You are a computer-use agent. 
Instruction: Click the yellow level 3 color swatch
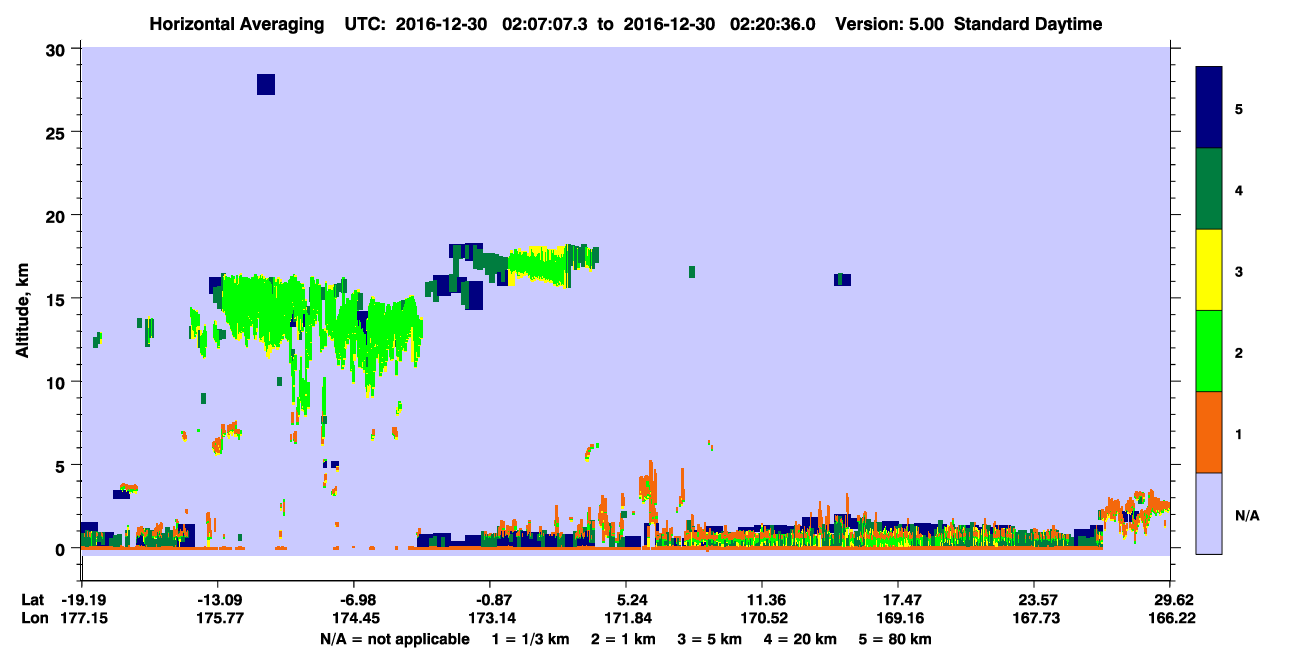coord(1209,270)
